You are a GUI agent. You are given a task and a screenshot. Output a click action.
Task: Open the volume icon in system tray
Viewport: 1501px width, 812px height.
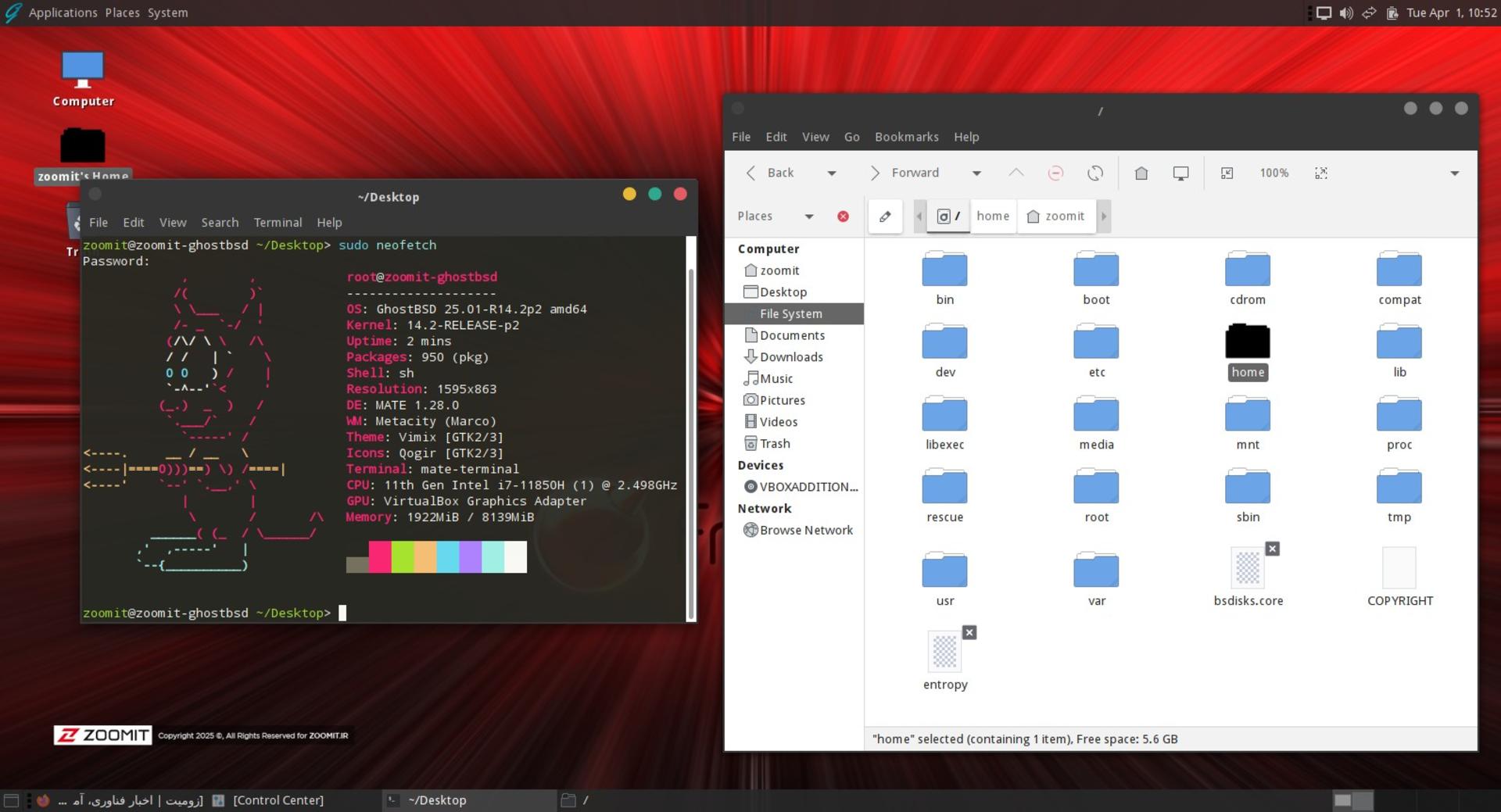click(x=1346, y=13)
